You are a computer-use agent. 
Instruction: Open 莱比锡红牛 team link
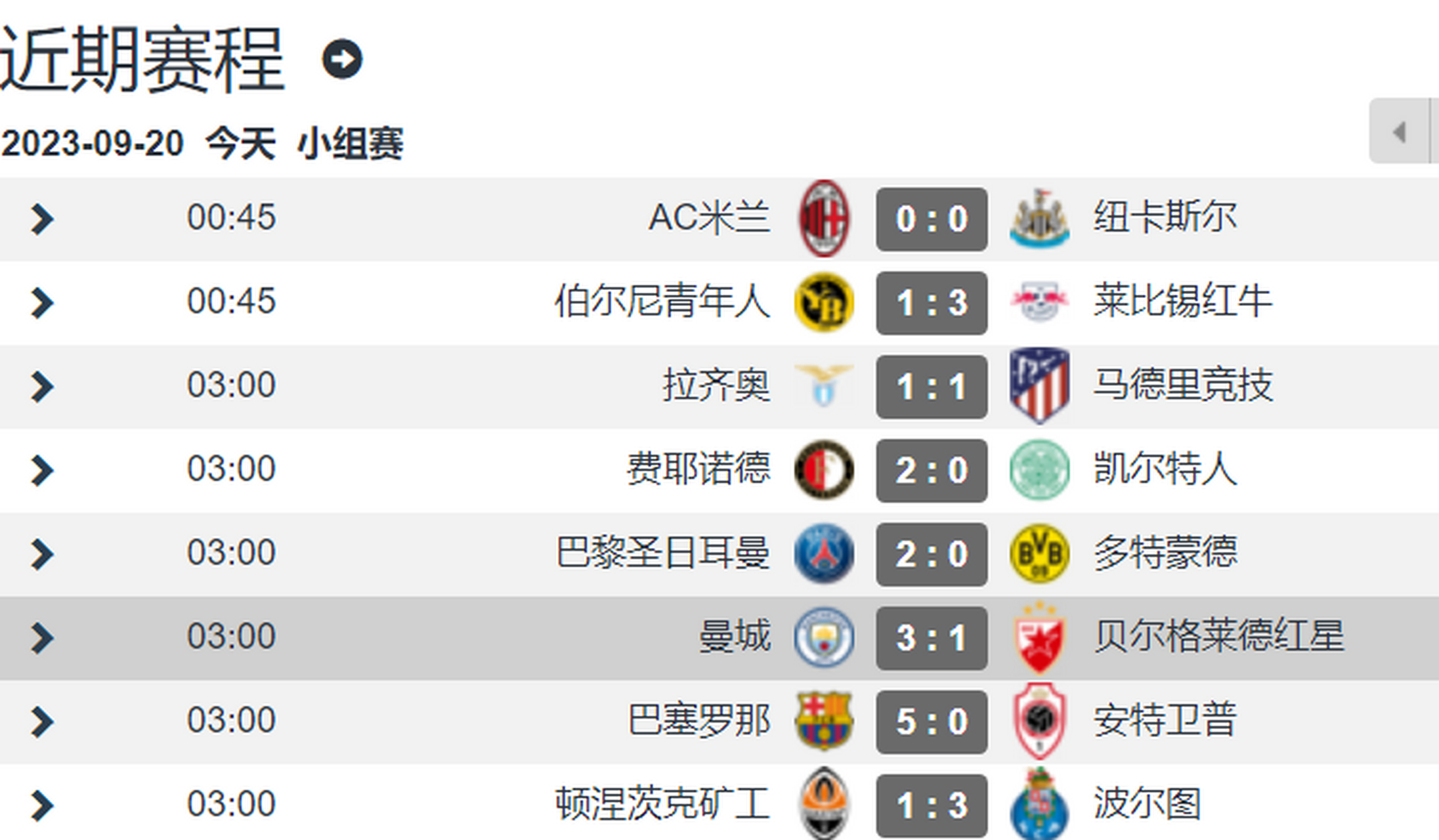pos(1182,302)
